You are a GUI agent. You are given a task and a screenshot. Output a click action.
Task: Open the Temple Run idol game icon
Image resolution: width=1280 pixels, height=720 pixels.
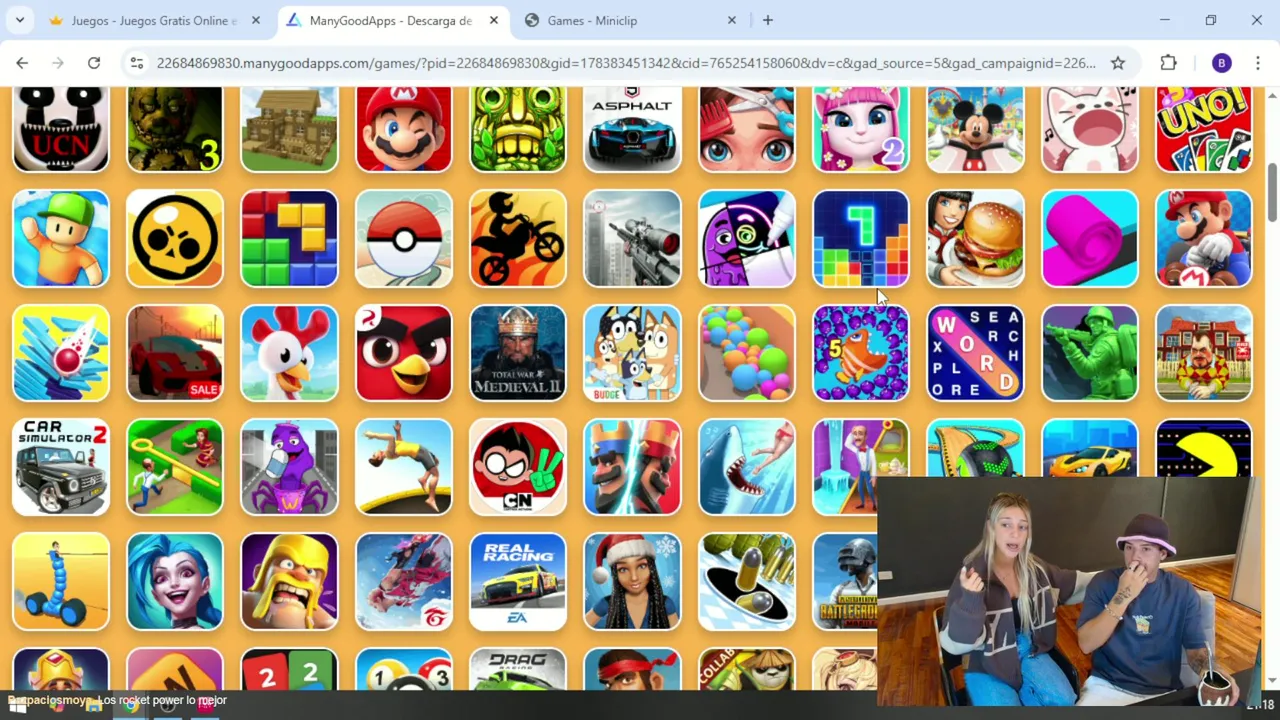click(518, 128)
